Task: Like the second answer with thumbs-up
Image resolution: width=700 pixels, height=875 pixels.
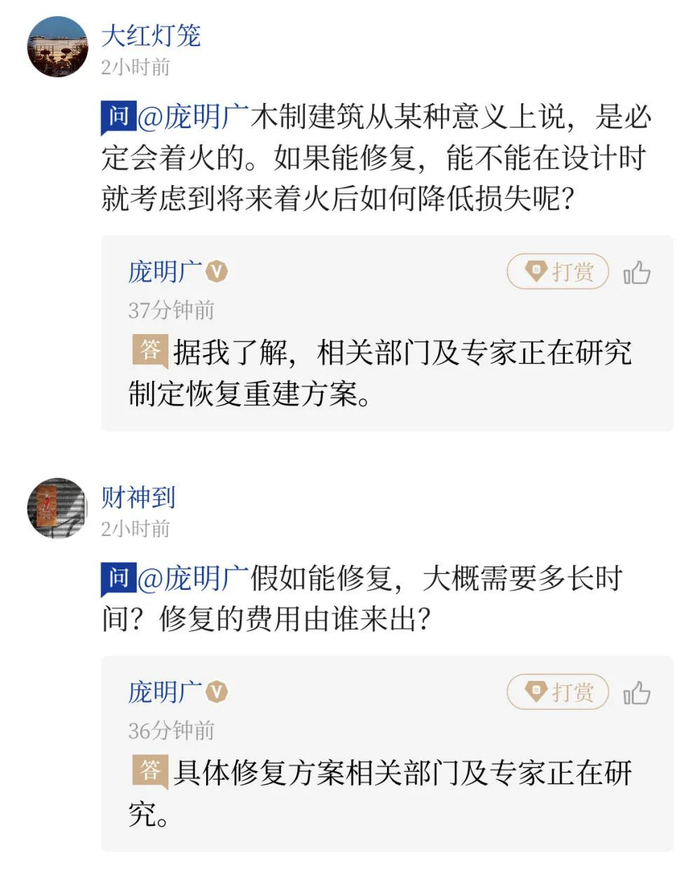Action: pyautogui.click(x=637, y=693)
